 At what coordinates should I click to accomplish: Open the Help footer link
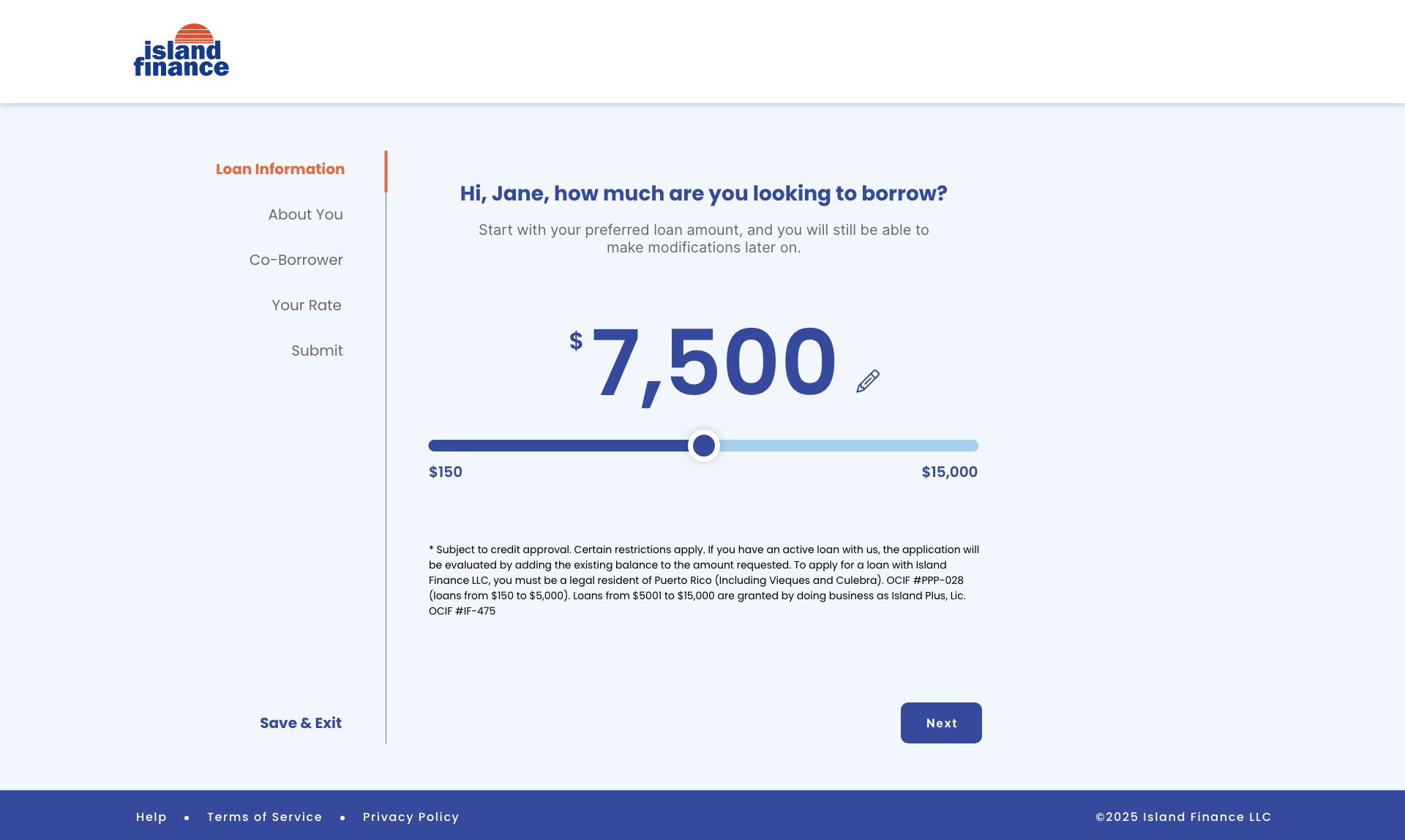151,817
